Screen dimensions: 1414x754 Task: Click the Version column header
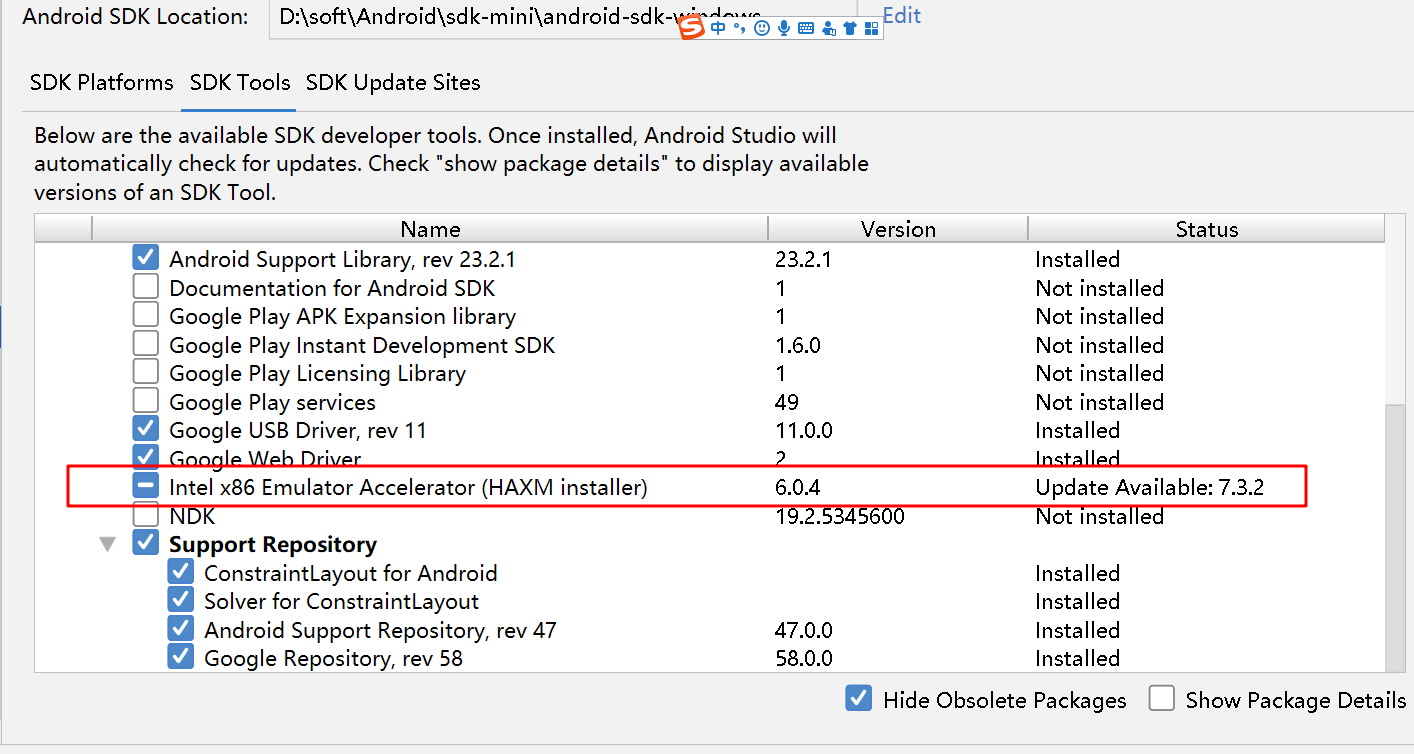[897, 229]
